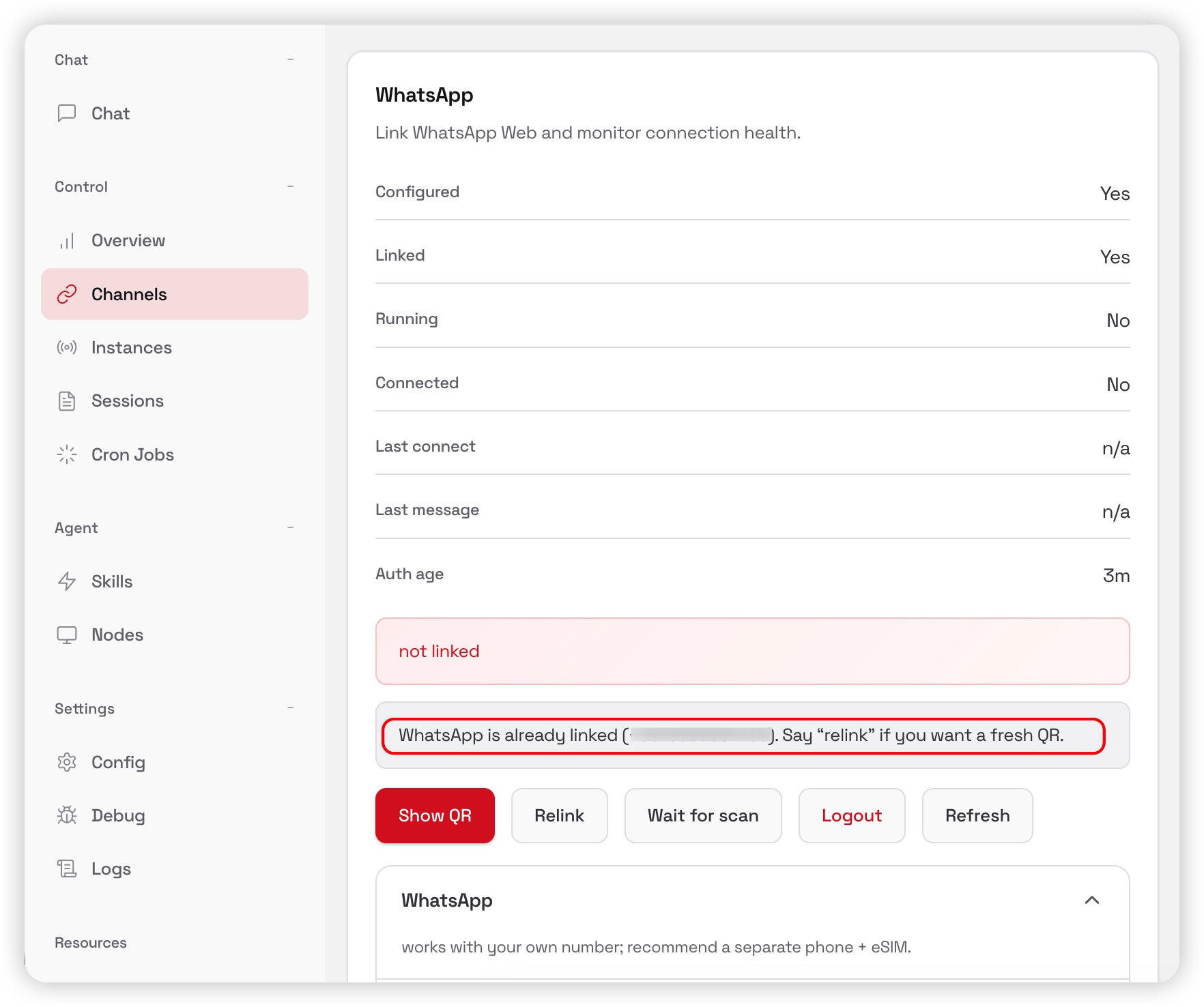Click 'Link WhatsApp Web and monitor connection health.'
1204x1007 pixels.
click(x=588, y=132)
